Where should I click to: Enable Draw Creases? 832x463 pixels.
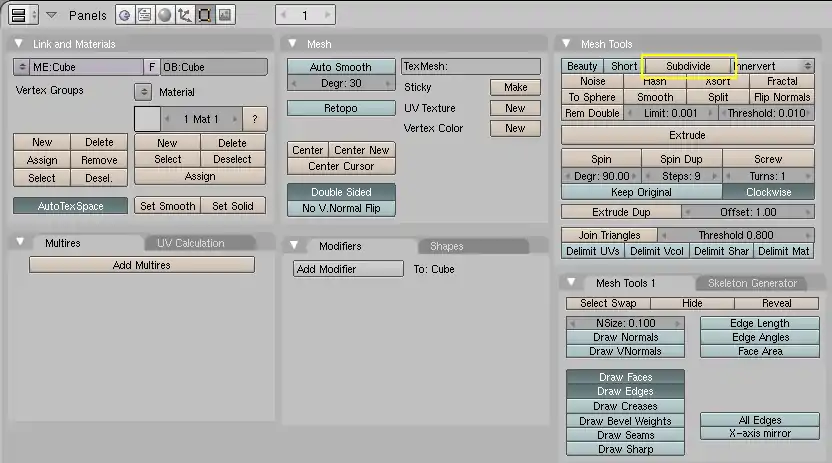(x=626, y=406)
